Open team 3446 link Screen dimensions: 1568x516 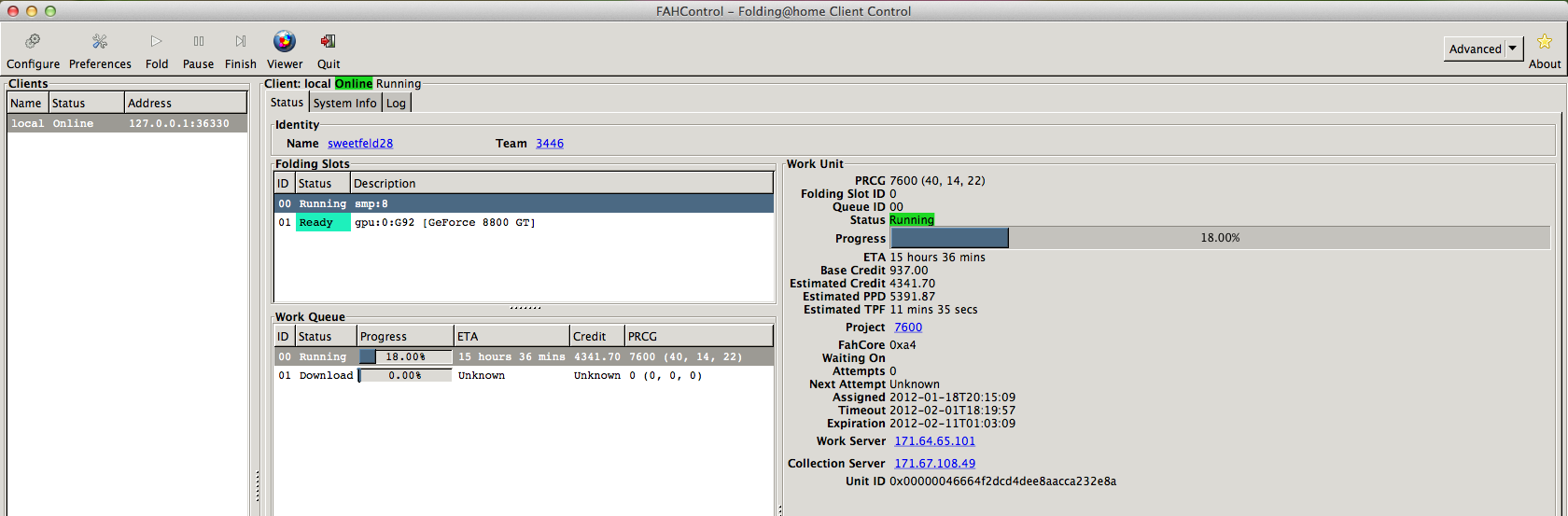[550, 144]
